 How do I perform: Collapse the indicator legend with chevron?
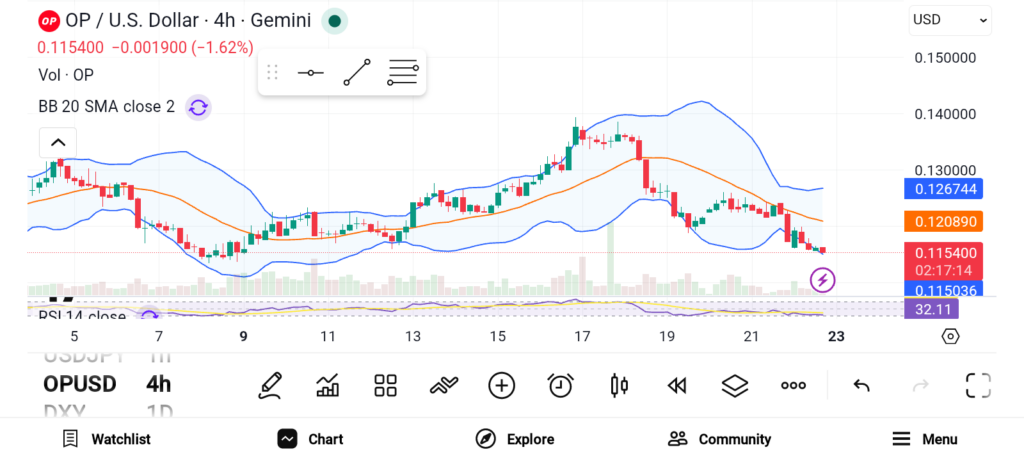pos(58,143)
